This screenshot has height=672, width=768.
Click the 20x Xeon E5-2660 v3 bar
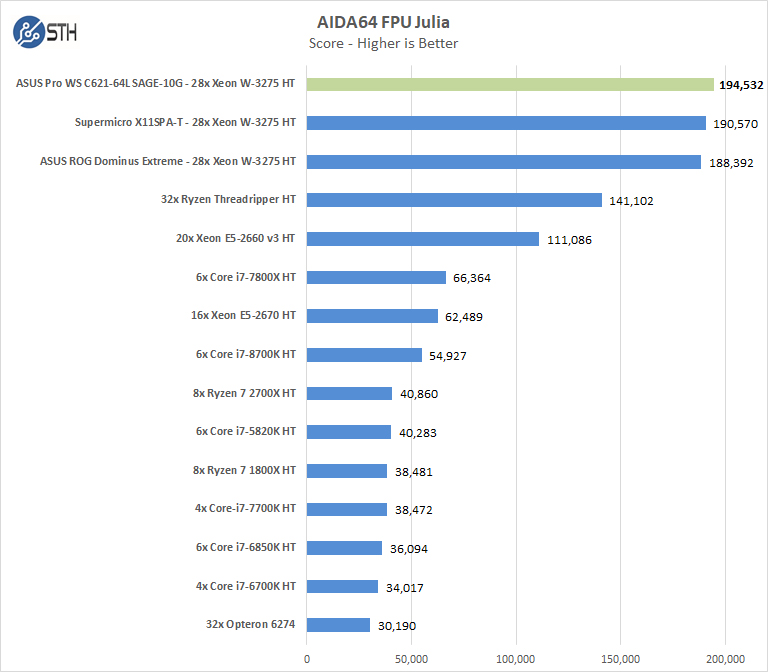(423, 239)
